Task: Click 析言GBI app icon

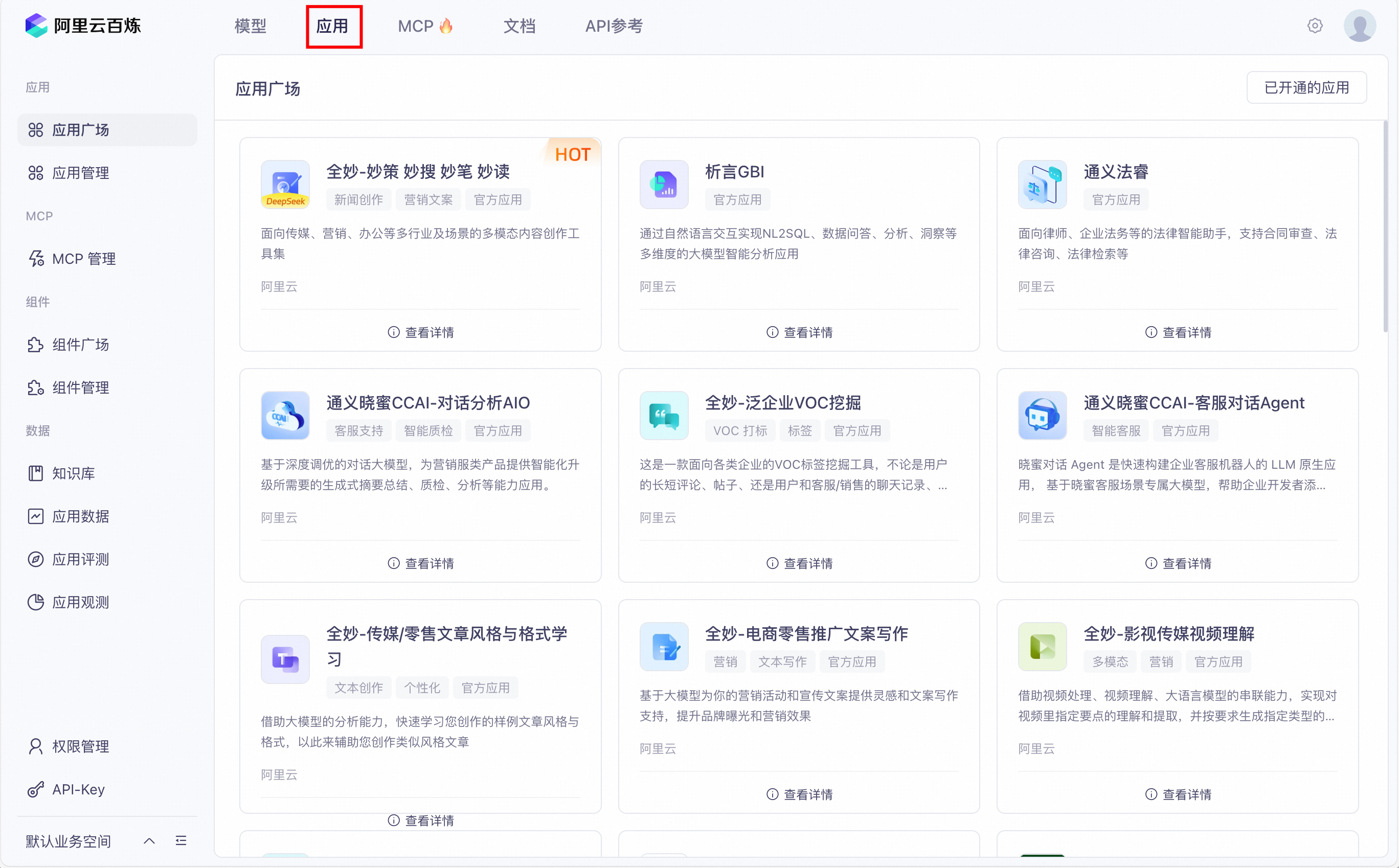Action: [664, 184]
